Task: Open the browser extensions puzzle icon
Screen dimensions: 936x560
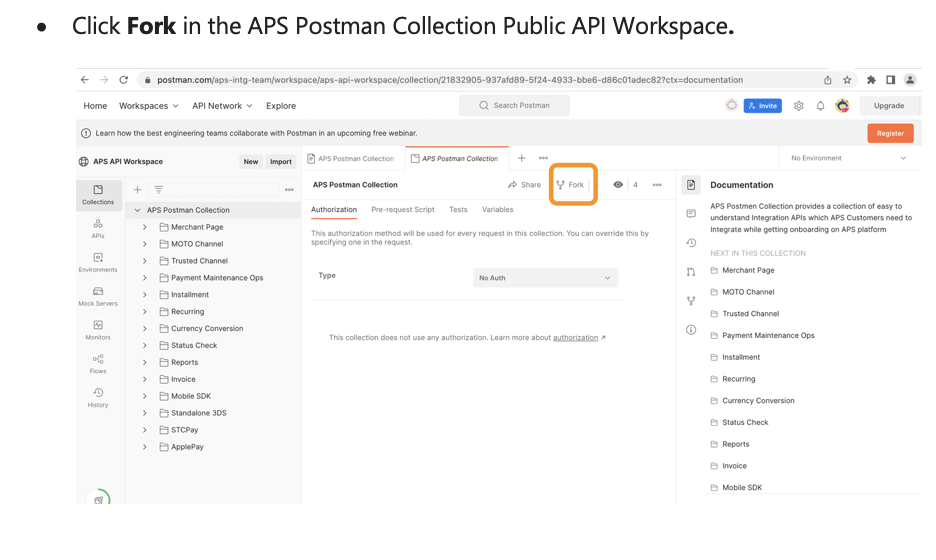Action: coord(871,79)
